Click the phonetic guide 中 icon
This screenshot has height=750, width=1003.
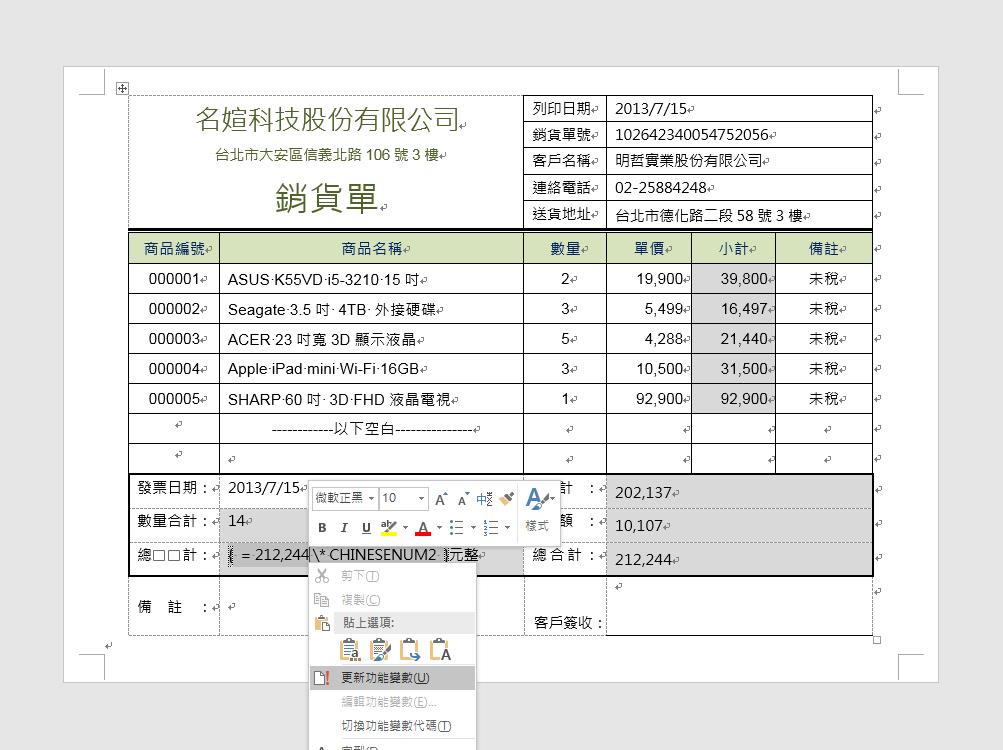(x=484, y=499)
